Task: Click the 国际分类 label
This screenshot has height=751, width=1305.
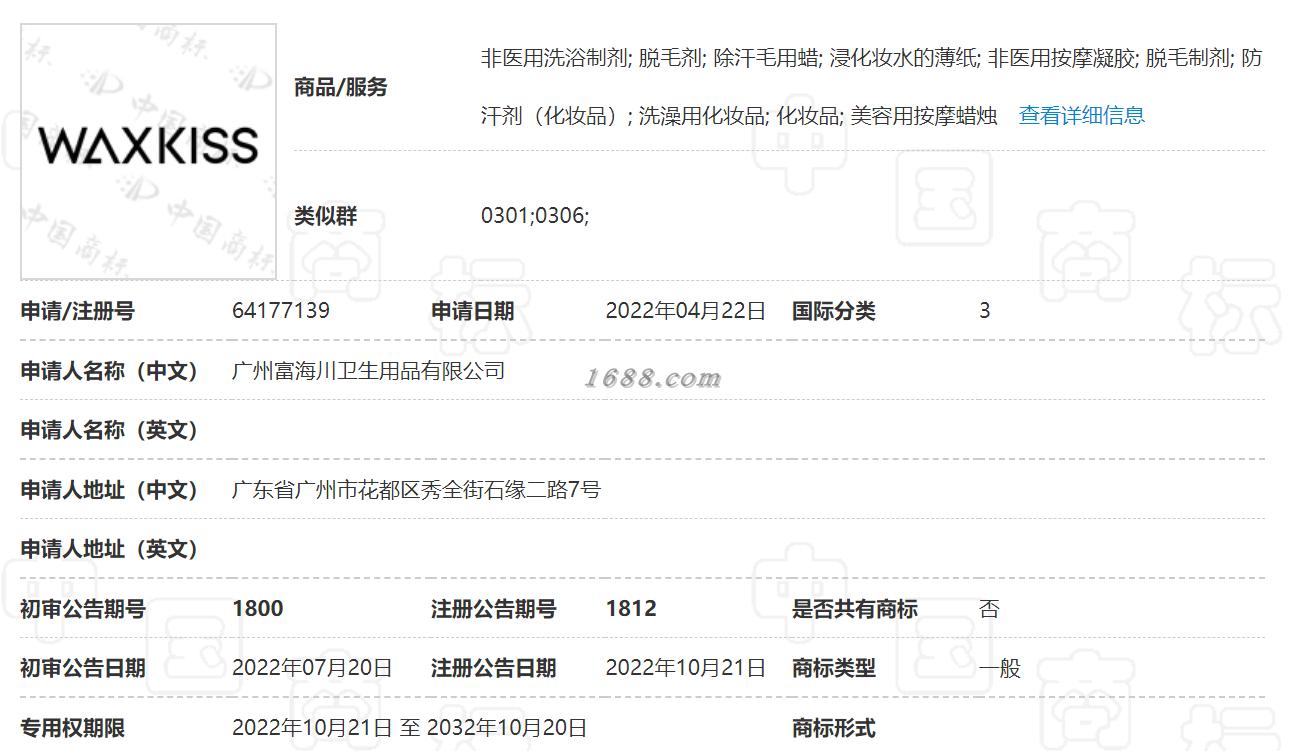Action: (834, 311)
